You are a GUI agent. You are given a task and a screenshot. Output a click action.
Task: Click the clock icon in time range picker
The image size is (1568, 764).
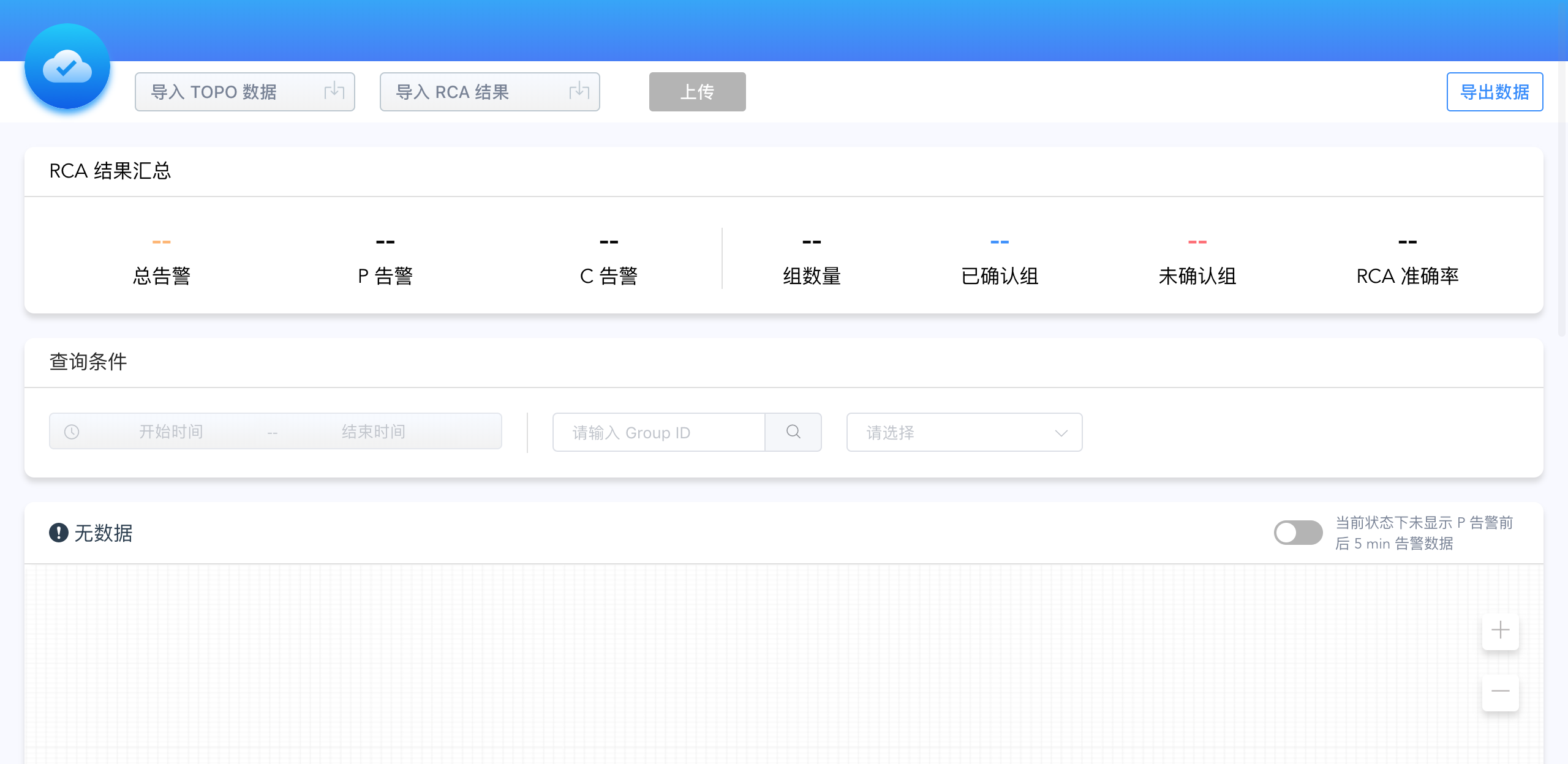(x=72, y=432)
